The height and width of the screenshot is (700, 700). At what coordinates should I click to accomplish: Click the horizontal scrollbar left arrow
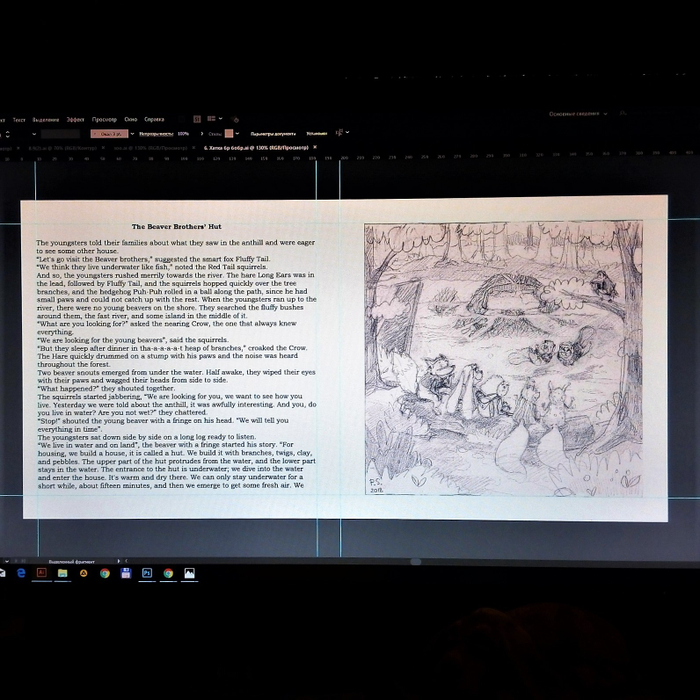126,561
